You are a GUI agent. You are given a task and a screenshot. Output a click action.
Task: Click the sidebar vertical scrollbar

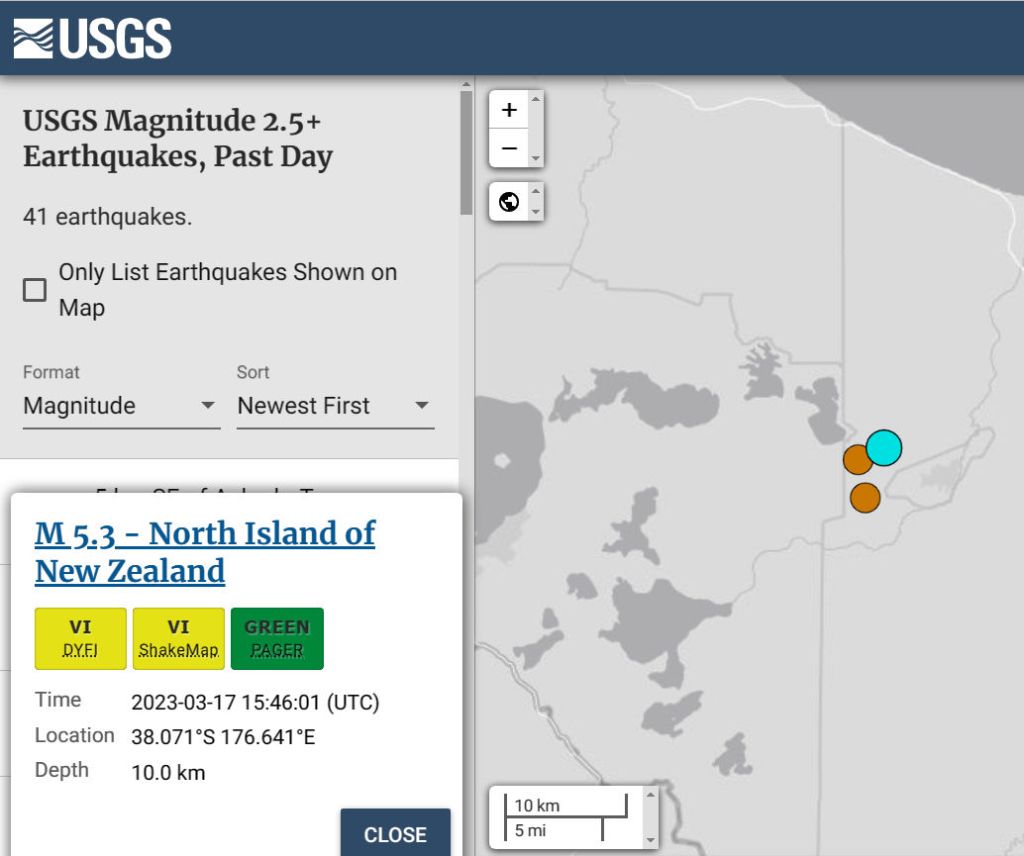[x=466, y=150]
